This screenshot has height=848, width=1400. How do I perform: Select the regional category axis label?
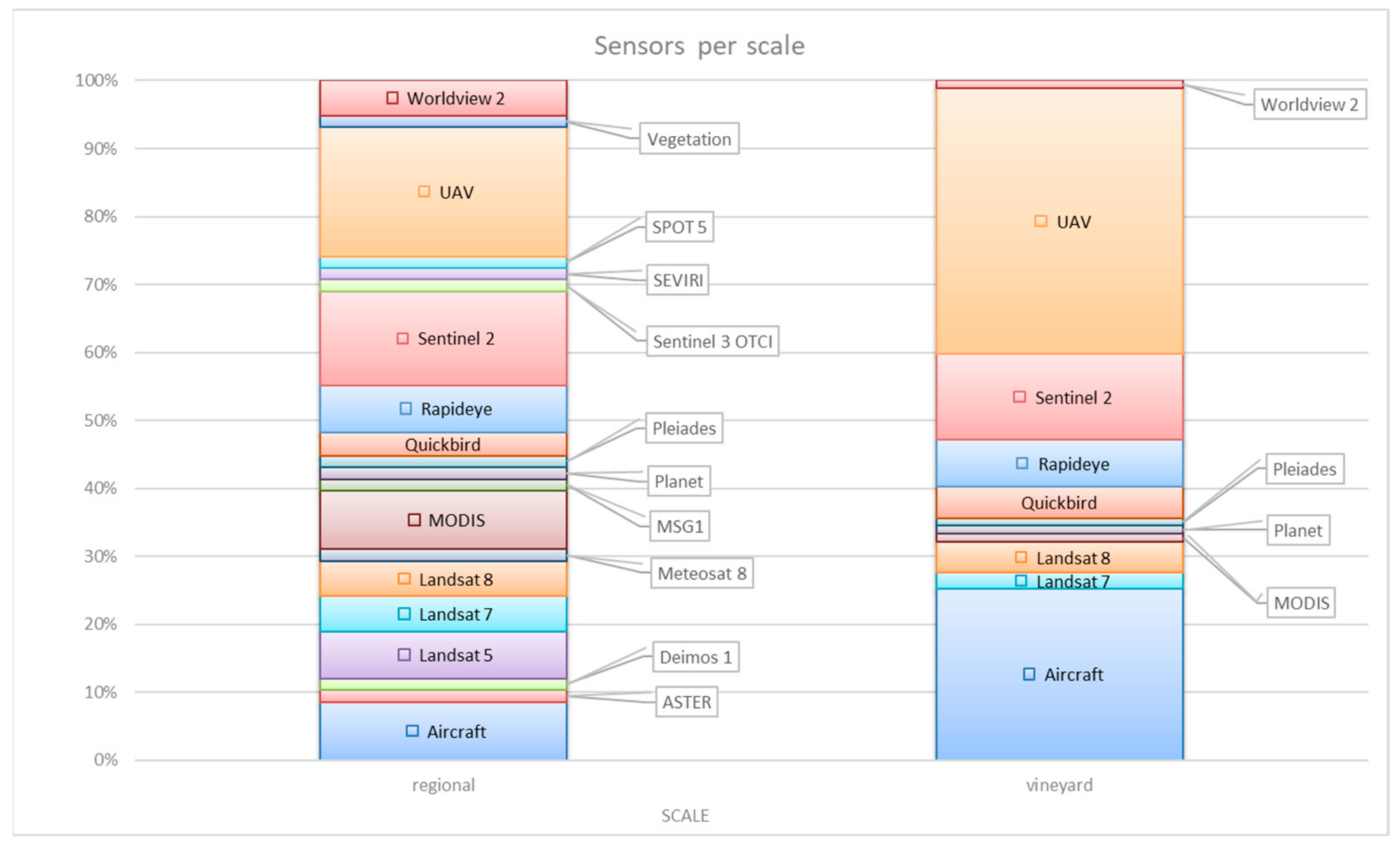click(443, 785)
